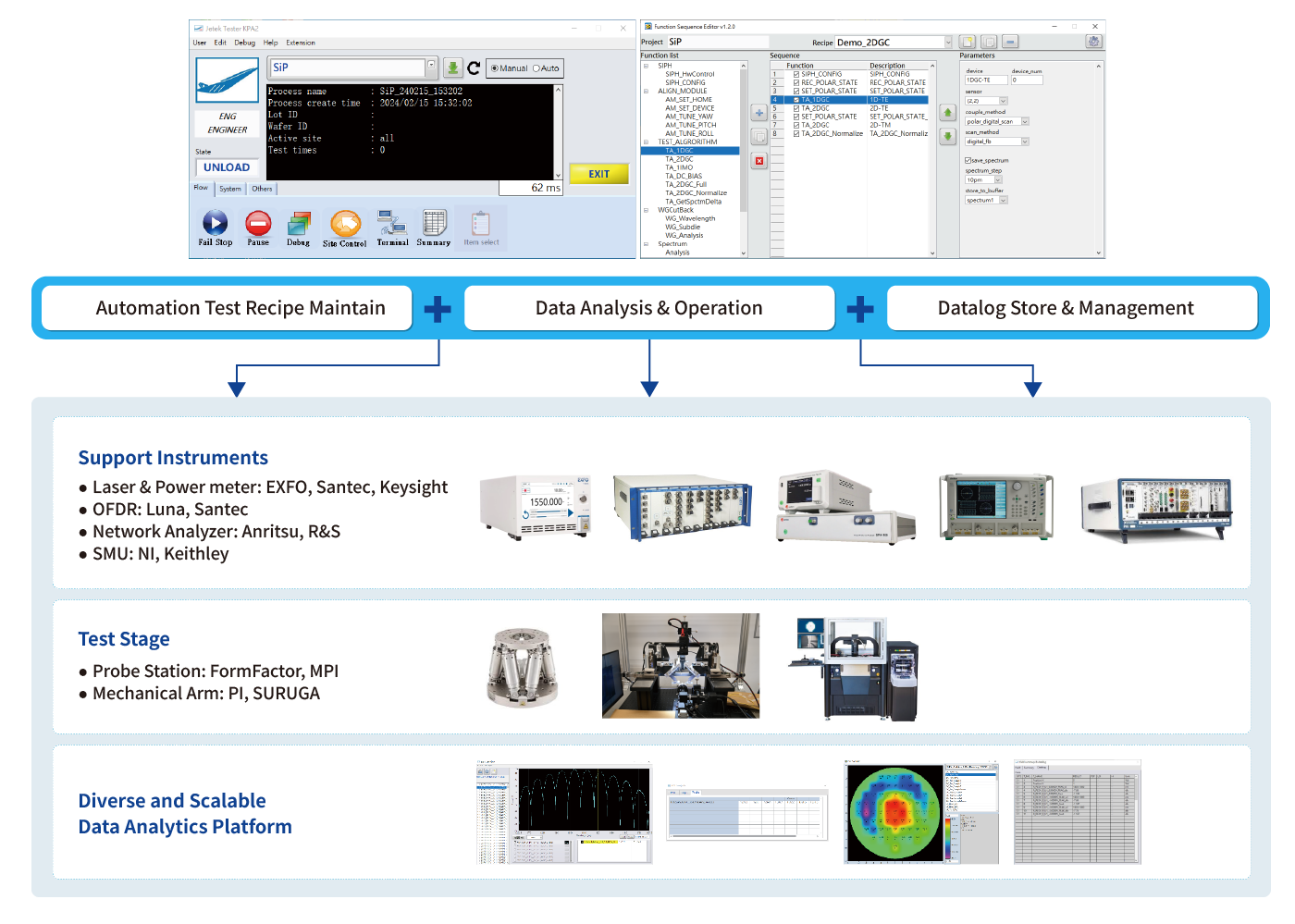
Task: Click Jetek Tester KPA2 title bar icon
Action: pyautogui.click(x=198, y=29)
